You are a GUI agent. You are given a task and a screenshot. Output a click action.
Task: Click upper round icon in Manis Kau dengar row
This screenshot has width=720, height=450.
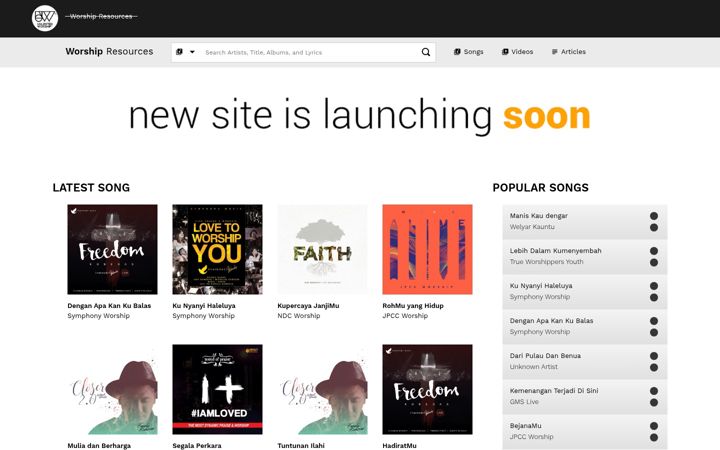(x=654, y=216)
